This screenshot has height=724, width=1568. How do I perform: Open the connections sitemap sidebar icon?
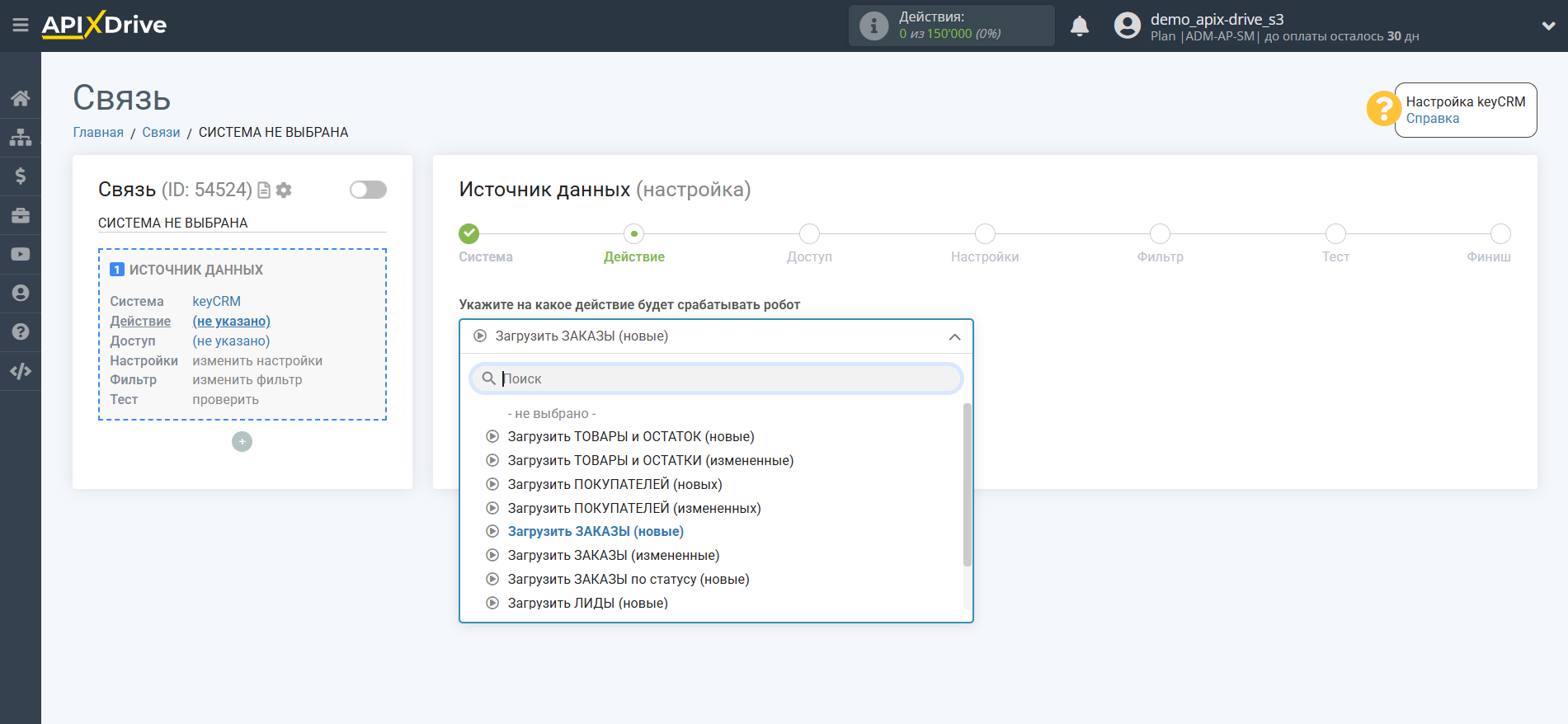click(x=21, y=137)
